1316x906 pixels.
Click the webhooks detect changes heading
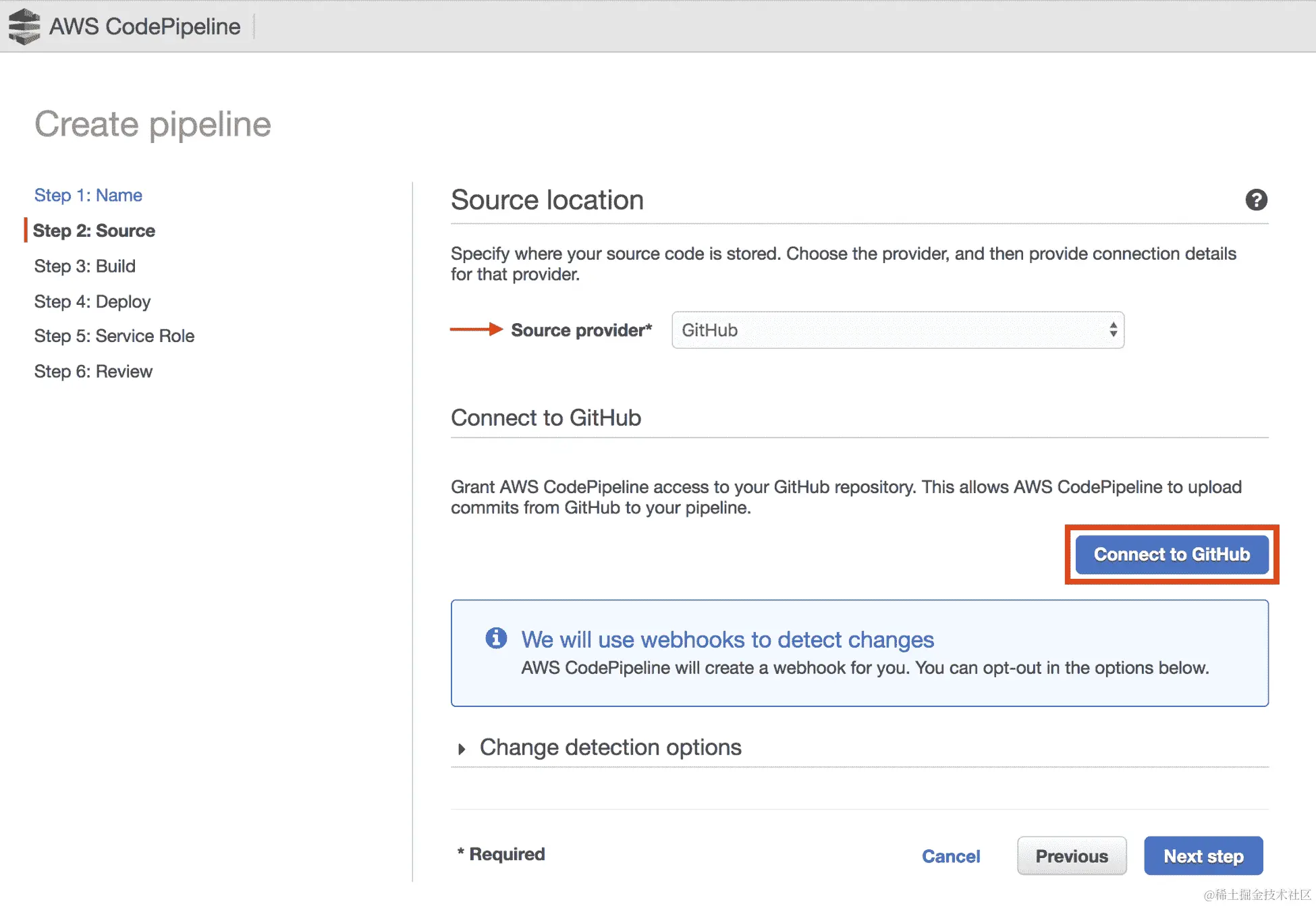click(x=728, y=640)
